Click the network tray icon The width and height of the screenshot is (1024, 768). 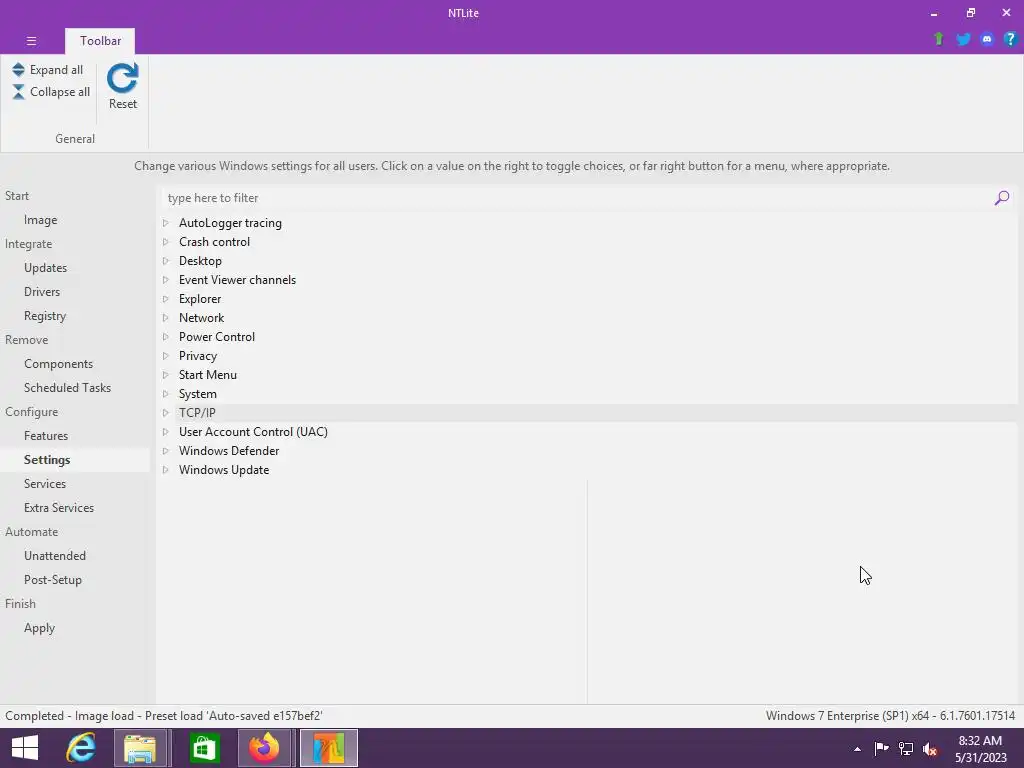click(906, 748)
